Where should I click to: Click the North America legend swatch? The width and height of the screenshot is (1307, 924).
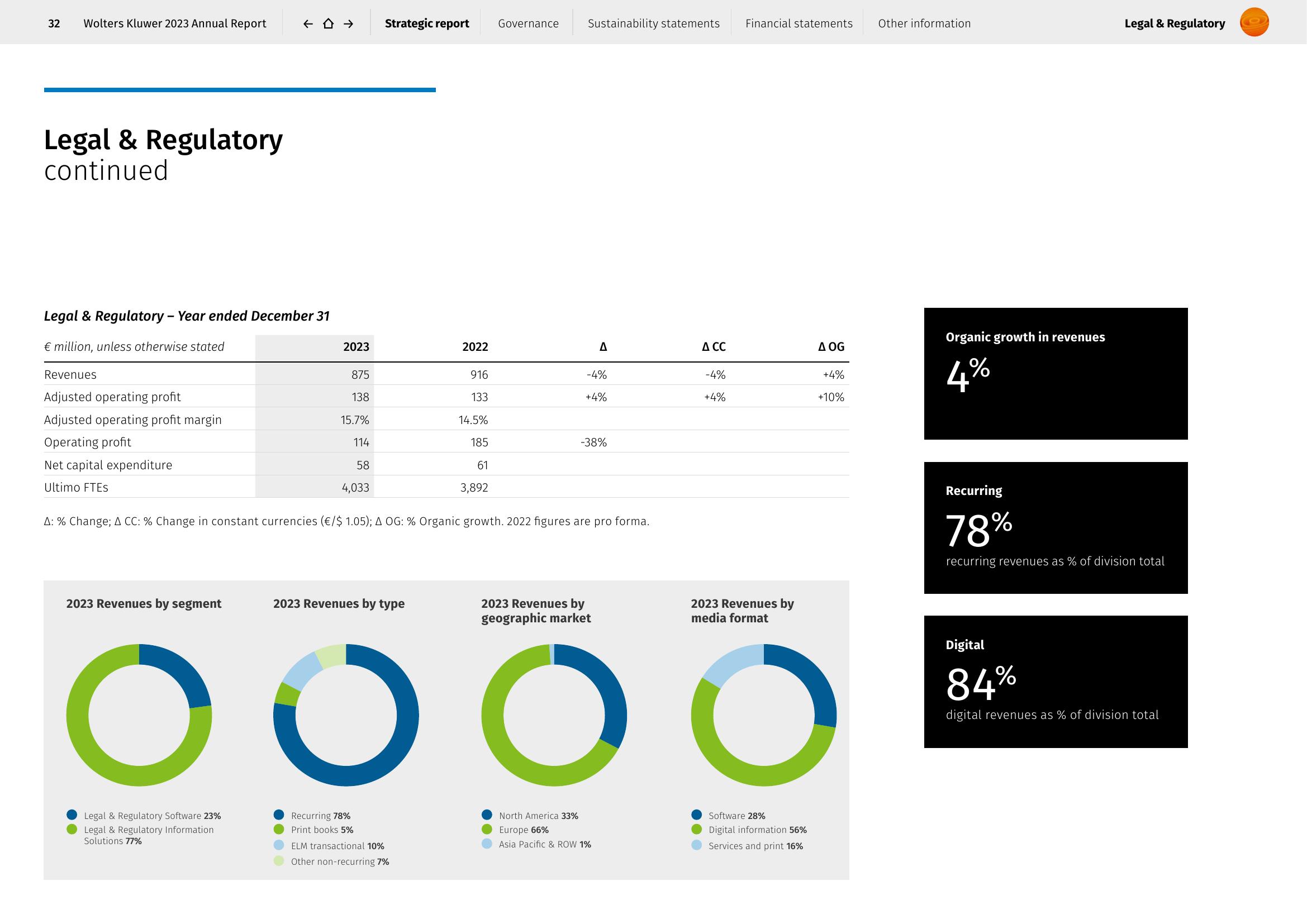(487, 815)
